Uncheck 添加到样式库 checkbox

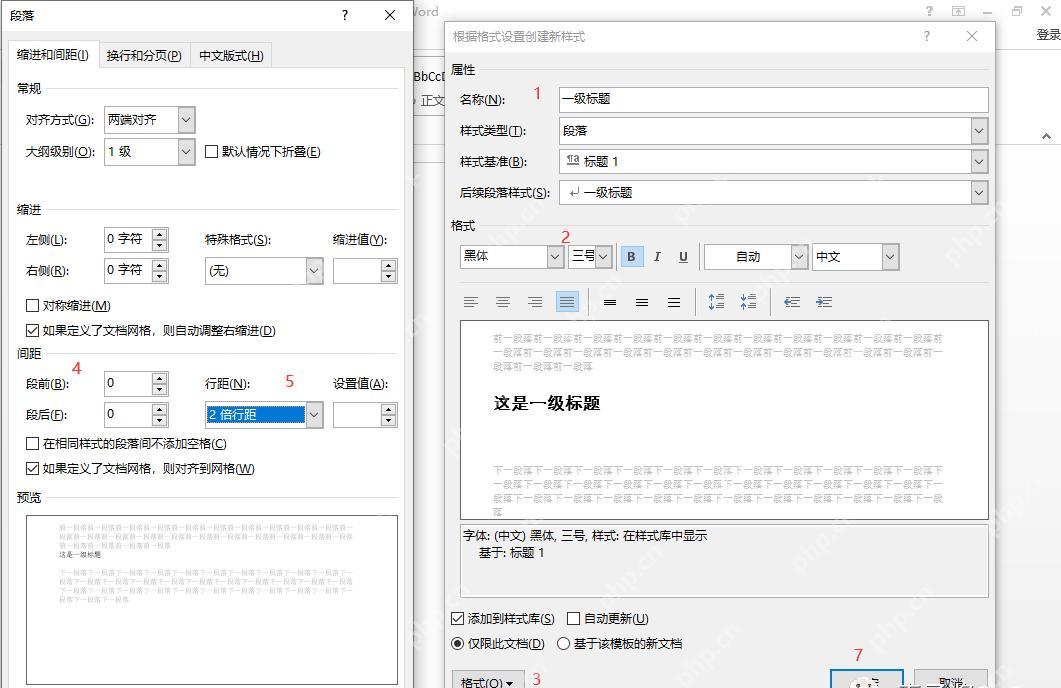457,618
